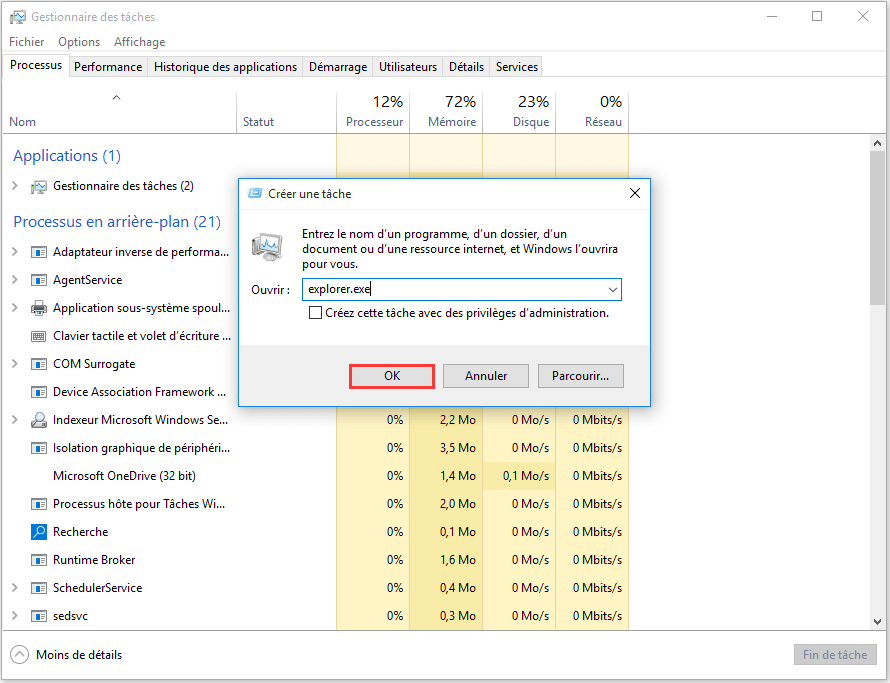Click the Nom sort arrow indicator
Viewport: 890px width, 683px height.
tap(116, 99)
